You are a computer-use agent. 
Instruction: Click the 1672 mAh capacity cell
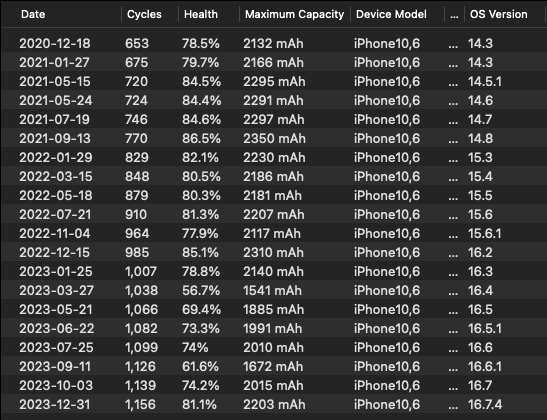273,367
